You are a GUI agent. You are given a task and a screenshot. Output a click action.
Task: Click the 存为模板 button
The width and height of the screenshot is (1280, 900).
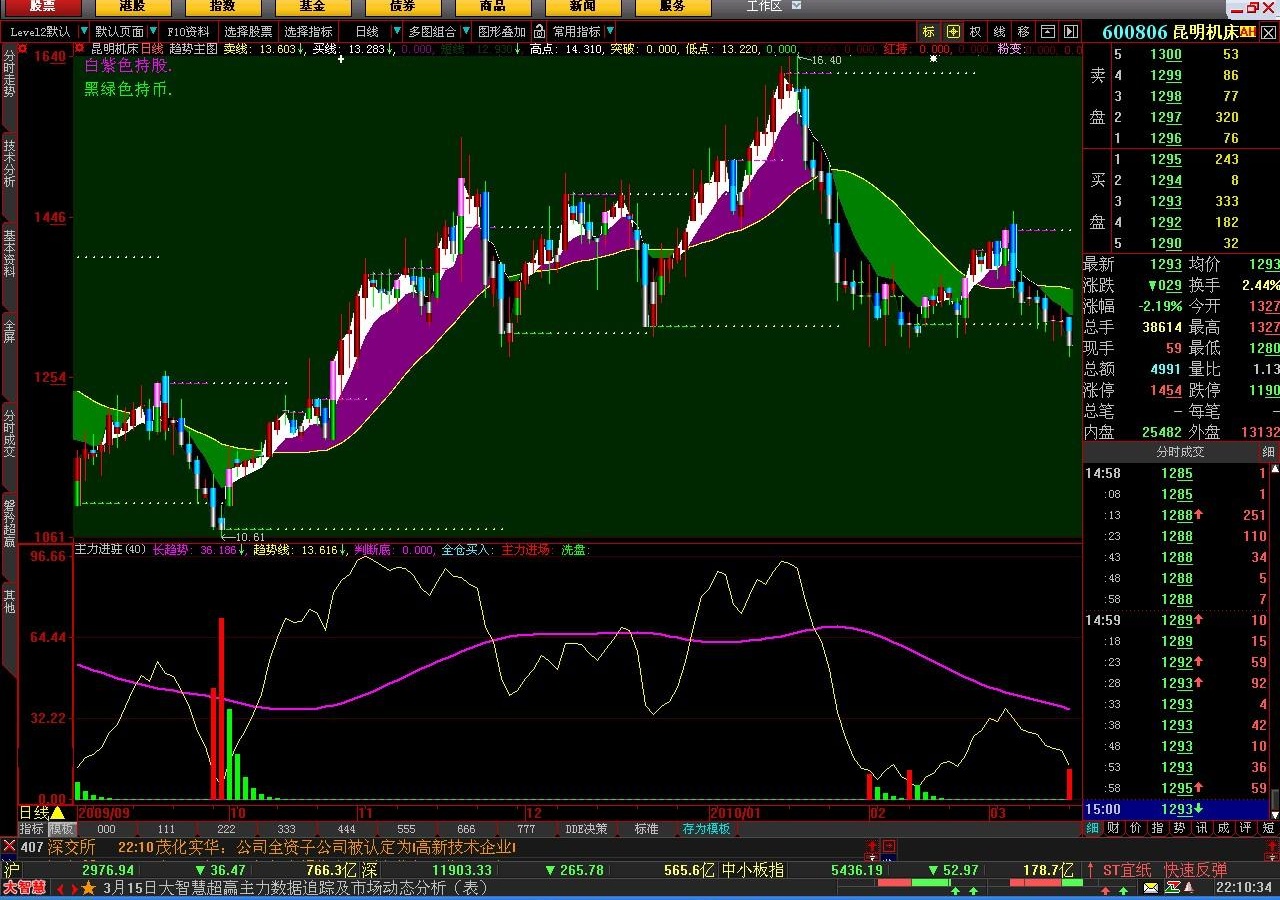[x=706, y=829]
